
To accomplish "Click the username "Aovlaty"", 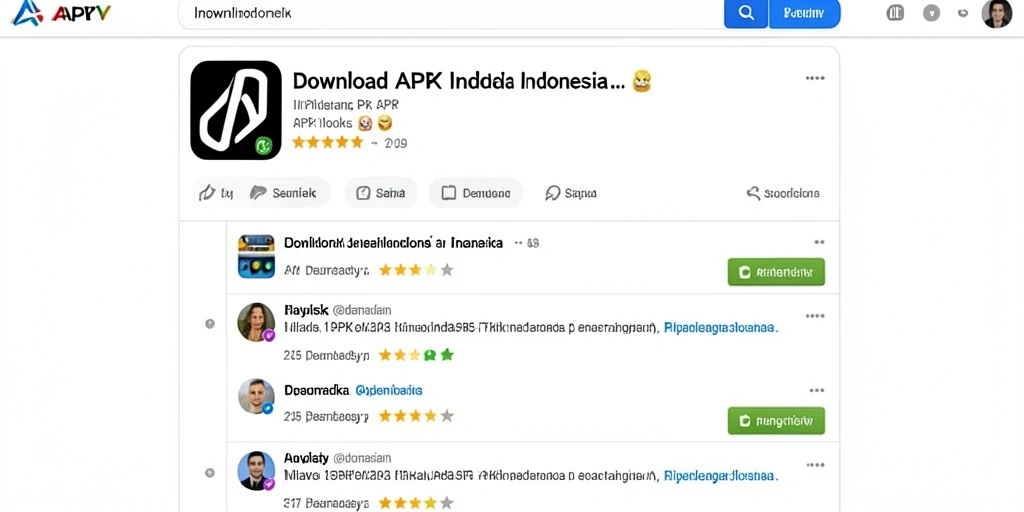I will coord(306,458).
